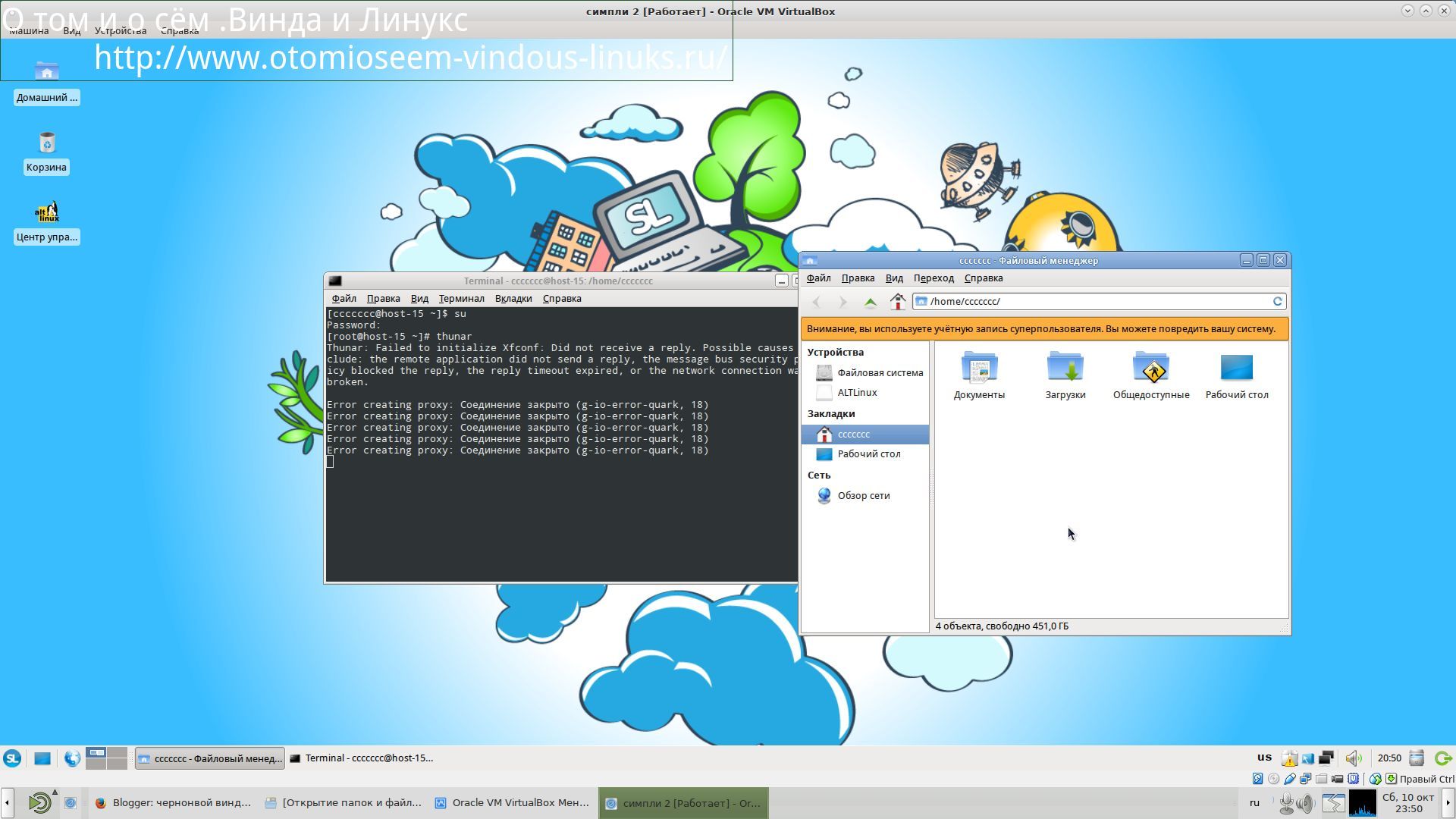Image resolution: width=1456 pixels, height=819 pixels.
Task: Click VirtualBox shared folders status icon
Action: click(1321, 779)
